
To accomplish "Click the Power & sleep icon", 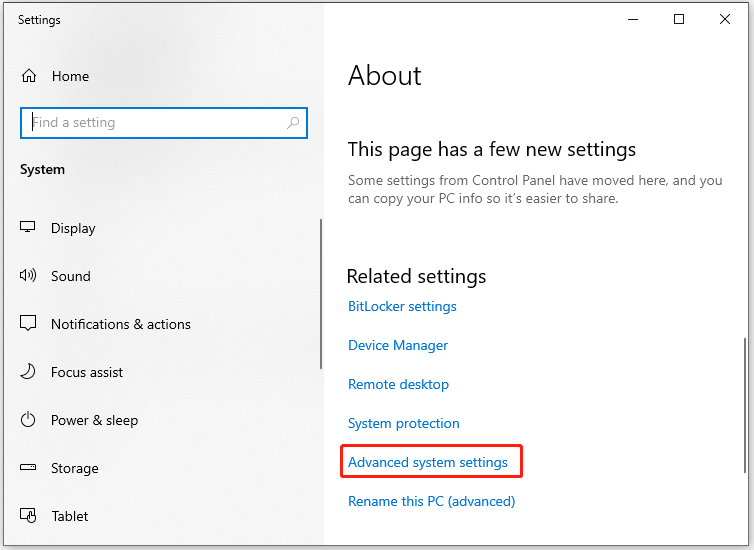I will point(29,420).
